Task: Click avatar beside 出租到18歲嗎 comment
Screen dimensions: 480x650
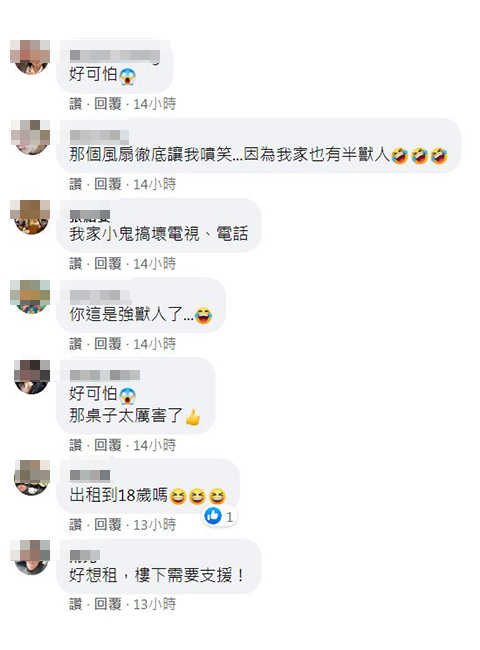Action: pos(31,477)
